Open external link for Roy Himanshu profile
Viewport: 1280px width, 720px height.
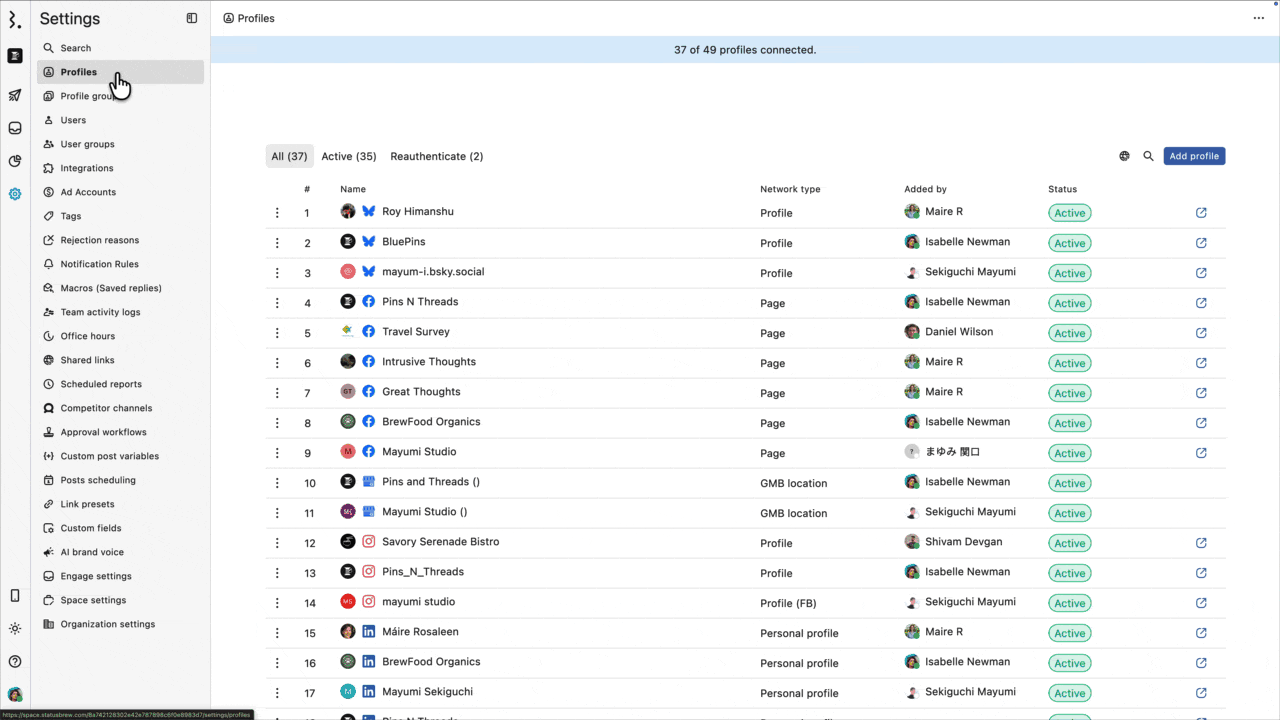tap(1201, 213)
